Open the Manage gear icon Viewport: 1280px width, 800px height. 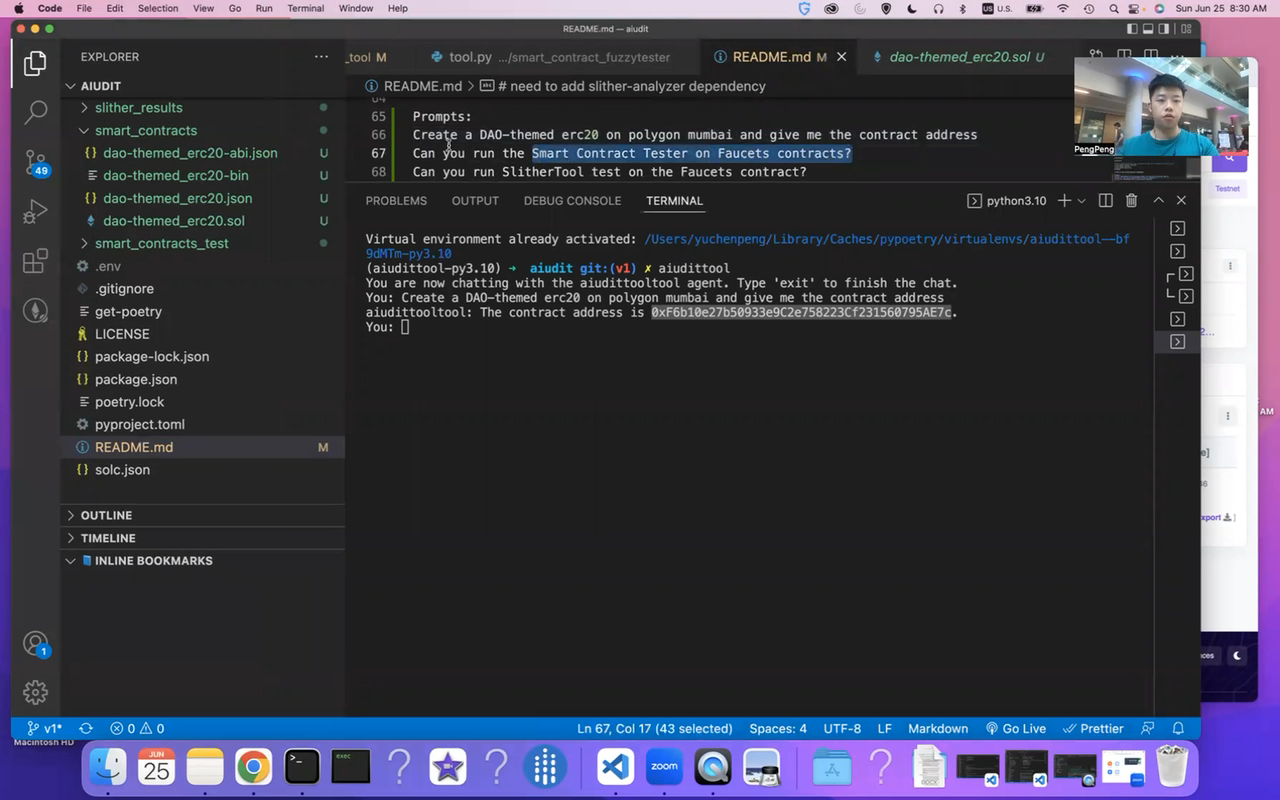pos(35,692)
